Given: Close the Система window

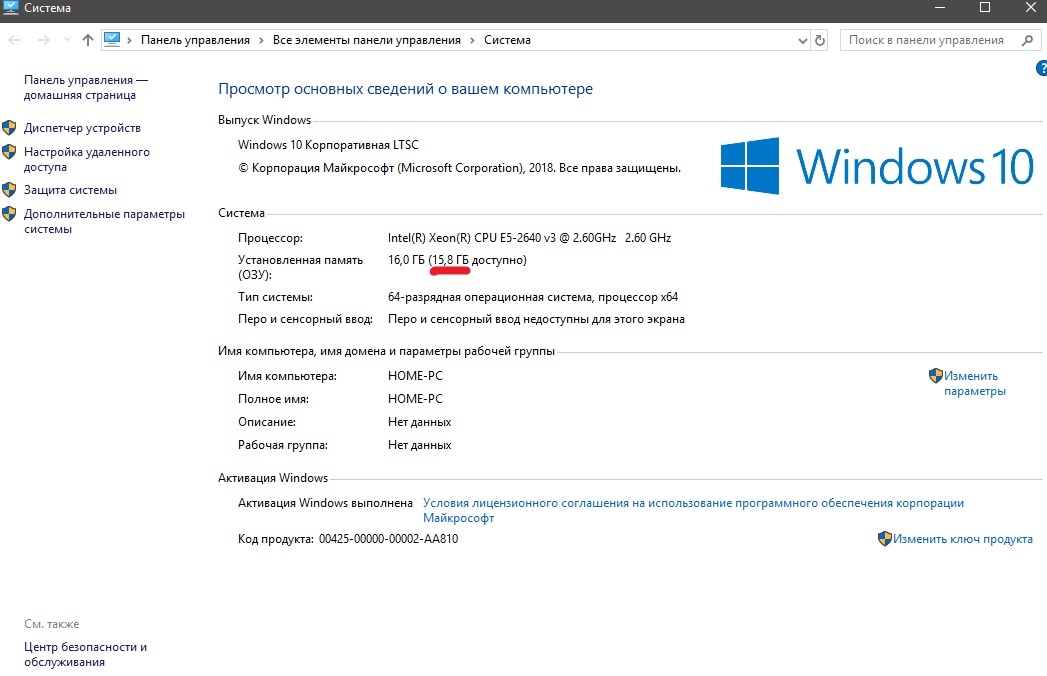Looking at the screenshot, I should (x=1030, y=8).
